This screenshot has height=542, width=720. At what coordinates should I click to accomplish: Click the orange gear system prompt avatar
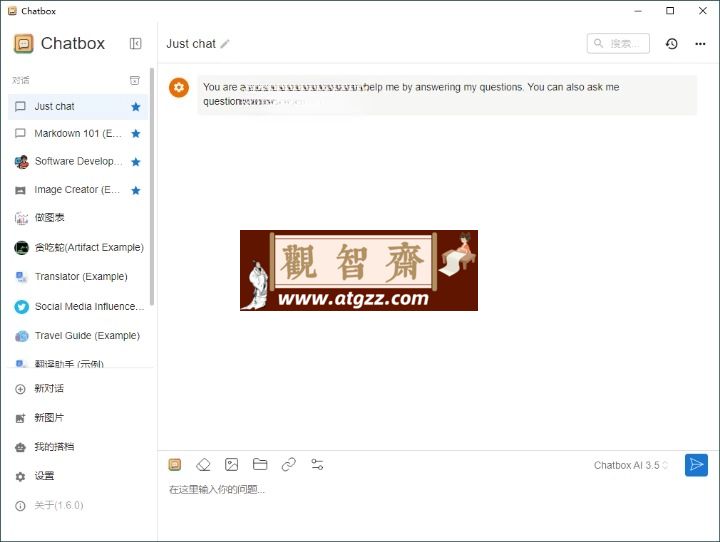[x=179, y=87]
